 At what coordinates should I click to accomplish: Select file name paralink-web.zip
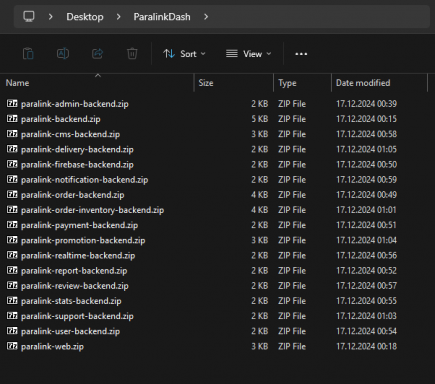pos(52,347)
